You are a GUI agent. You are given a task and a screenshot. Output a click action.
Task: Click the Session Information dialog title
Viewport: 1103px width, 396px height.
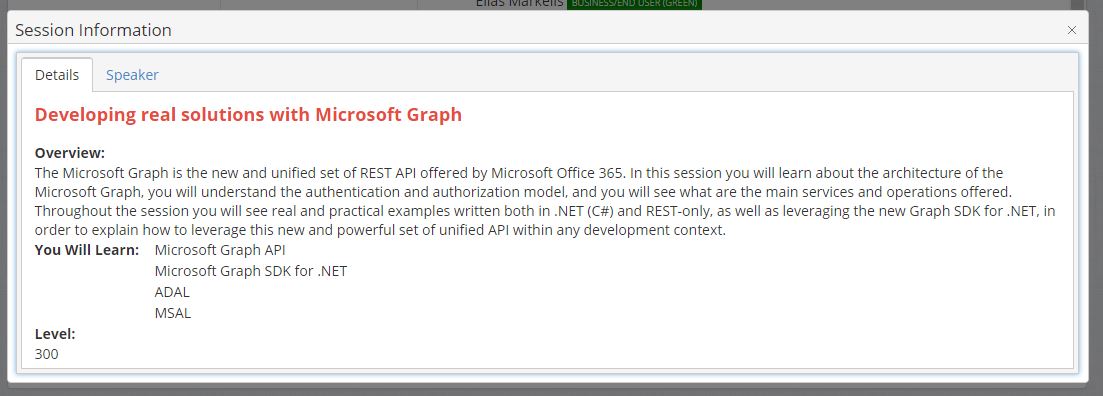[94, 30]
